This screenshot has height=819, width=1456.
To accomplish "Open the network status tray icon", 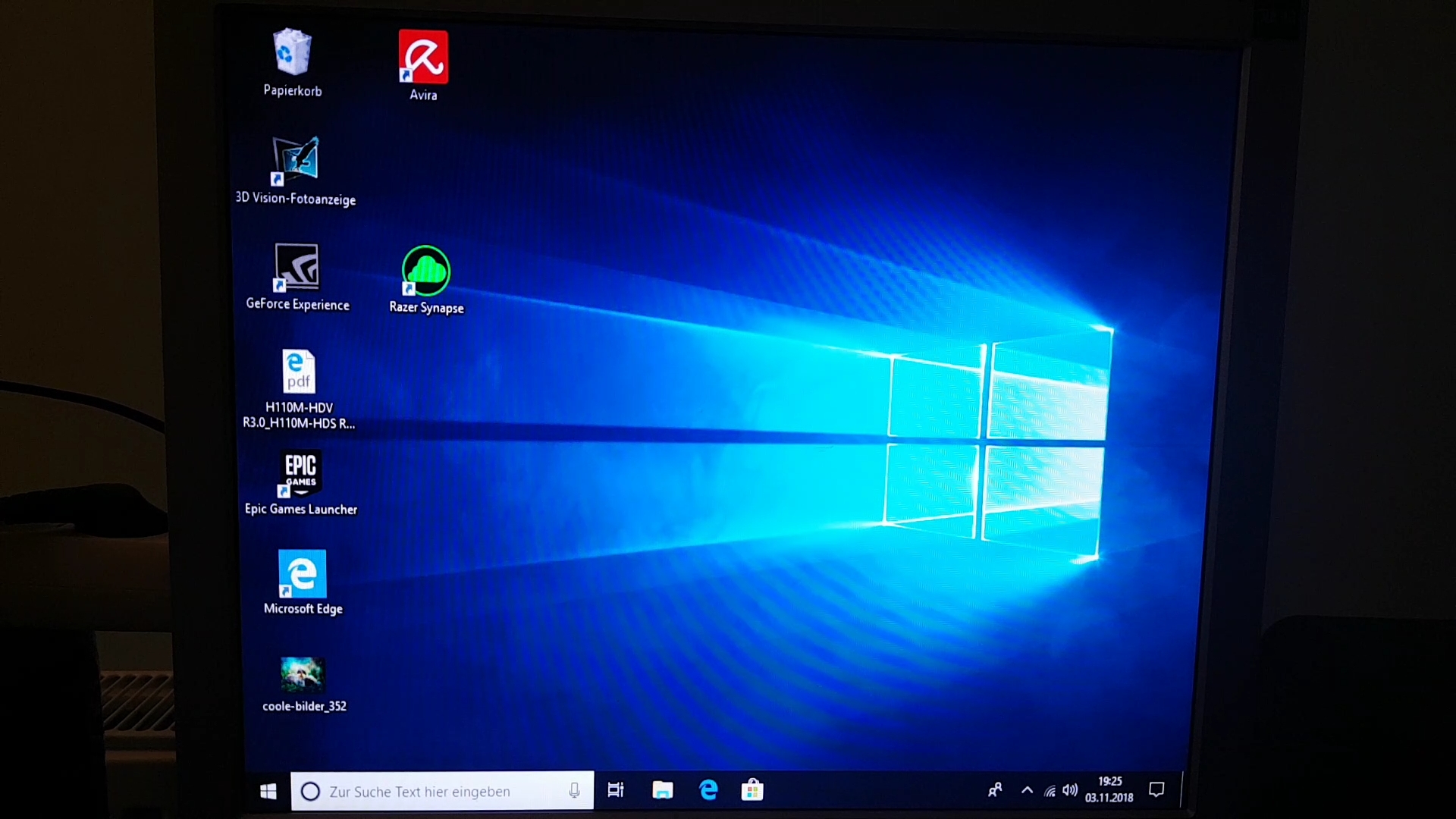I will click(1050, 791).
